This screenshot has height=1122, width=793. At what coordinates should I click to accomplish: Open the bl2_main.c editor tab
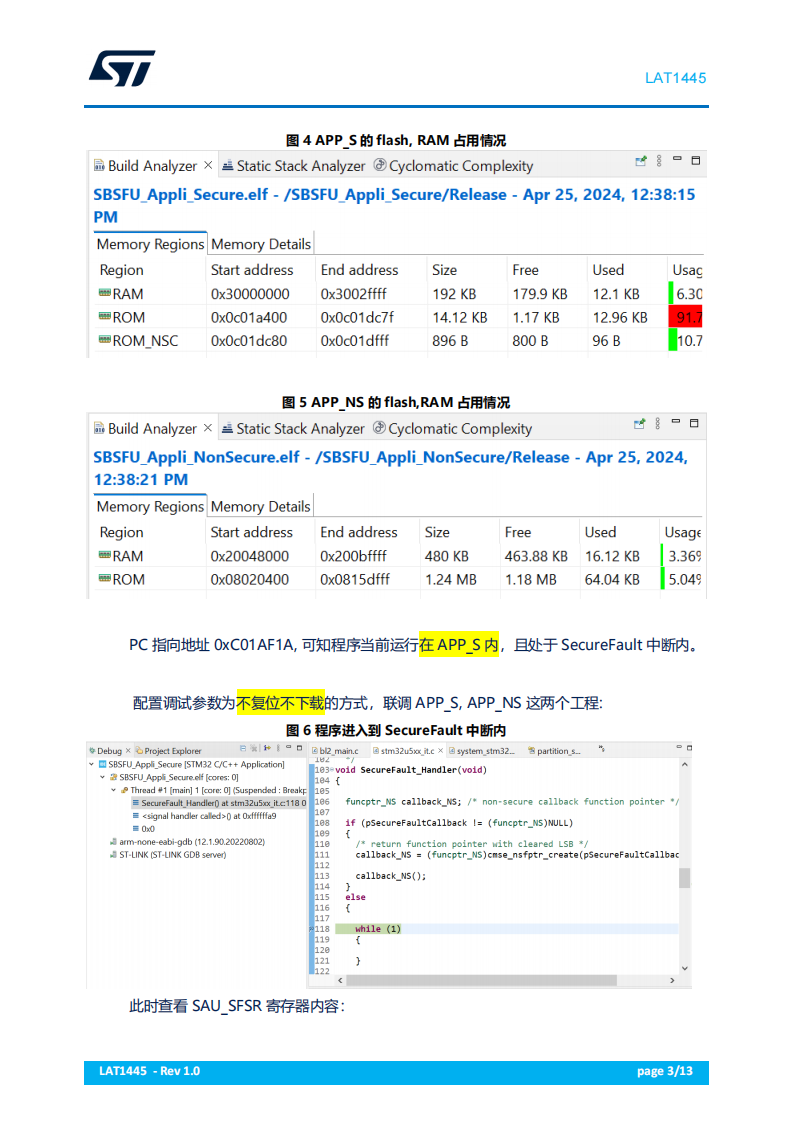(x=337, y=750)
